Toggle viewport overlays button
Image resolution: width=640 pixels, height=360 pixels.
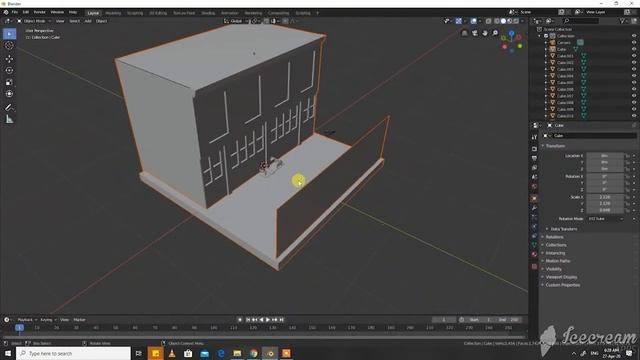[473, 21]
